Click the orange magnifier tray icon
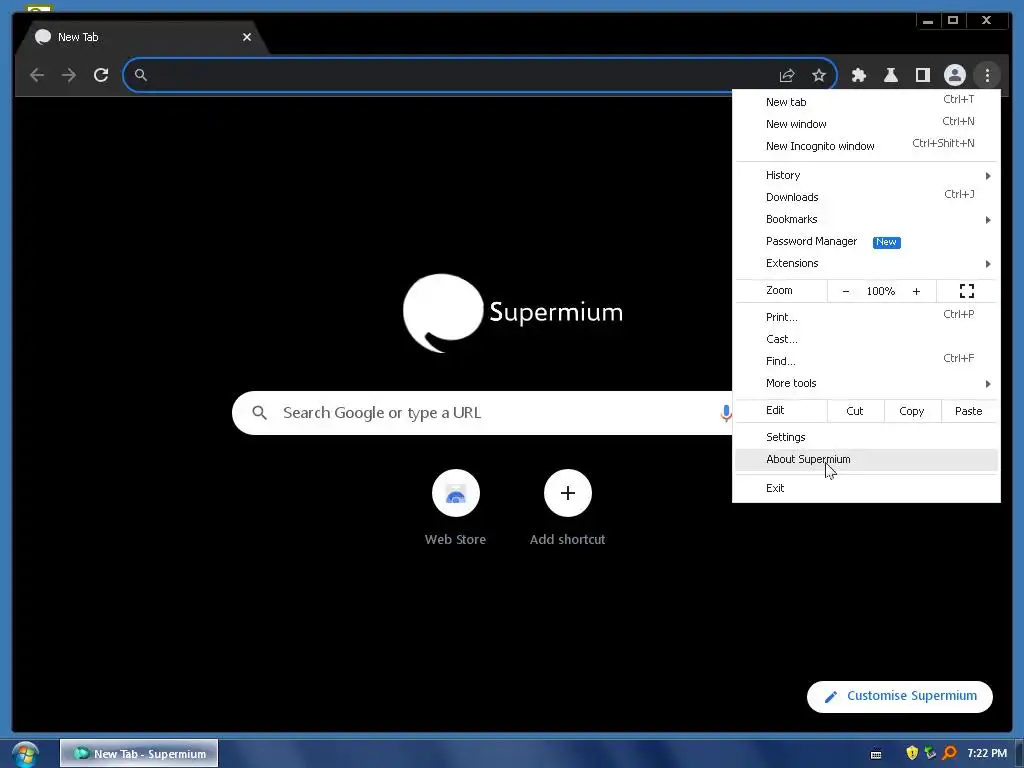This screenshot has width=1024, height=768. click(x=950, y=754)
